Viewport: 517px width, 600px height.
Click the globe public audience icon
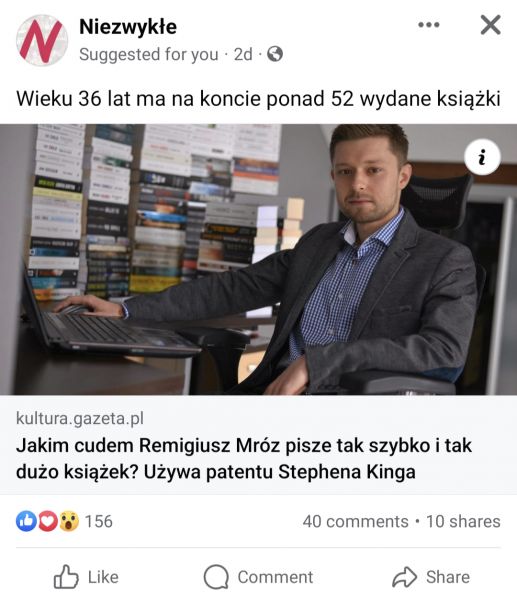point(275,54)
